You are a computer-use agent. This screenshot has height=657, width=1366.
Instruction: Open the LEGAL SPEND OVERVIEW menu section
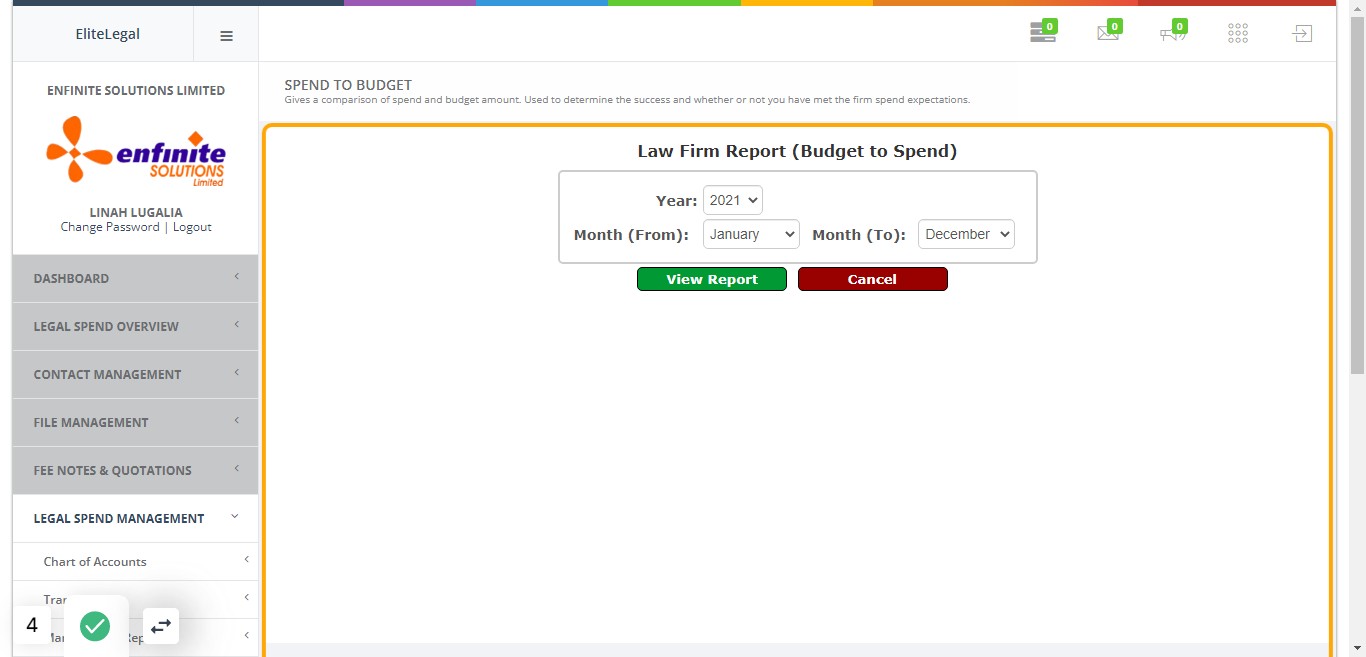135,326
